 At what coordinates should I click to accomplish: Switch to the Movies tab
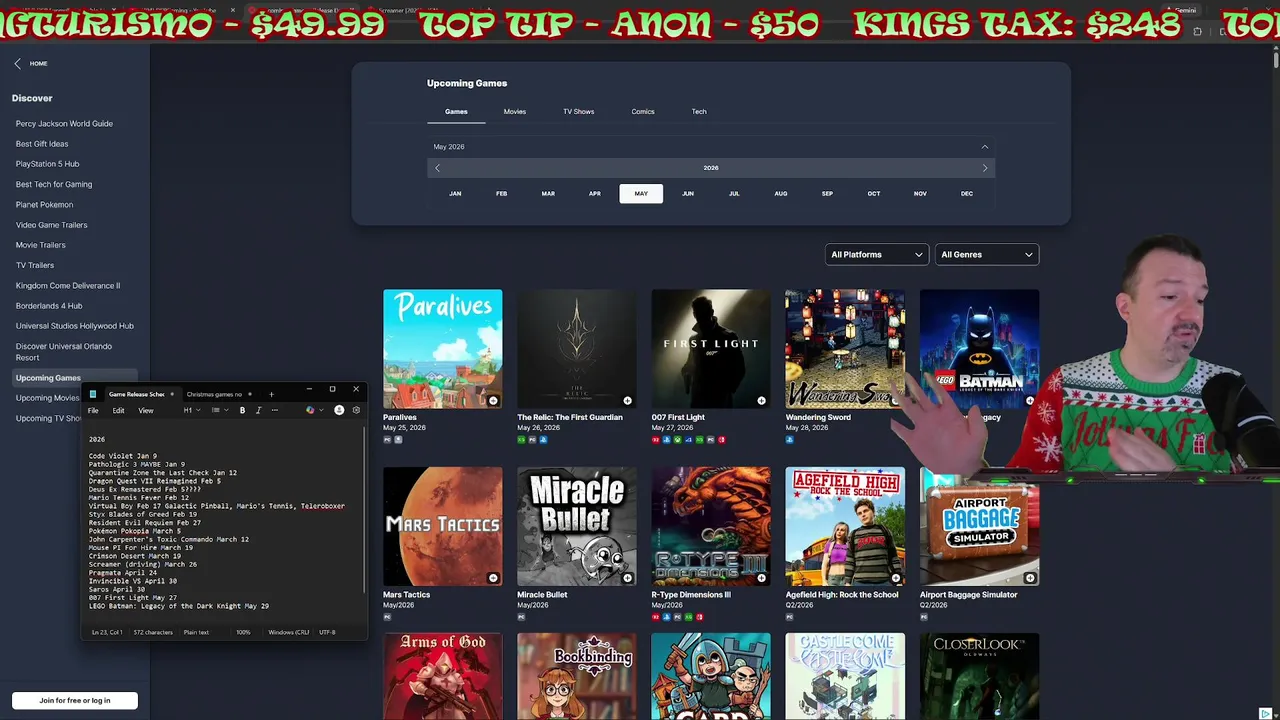point(514,112)
